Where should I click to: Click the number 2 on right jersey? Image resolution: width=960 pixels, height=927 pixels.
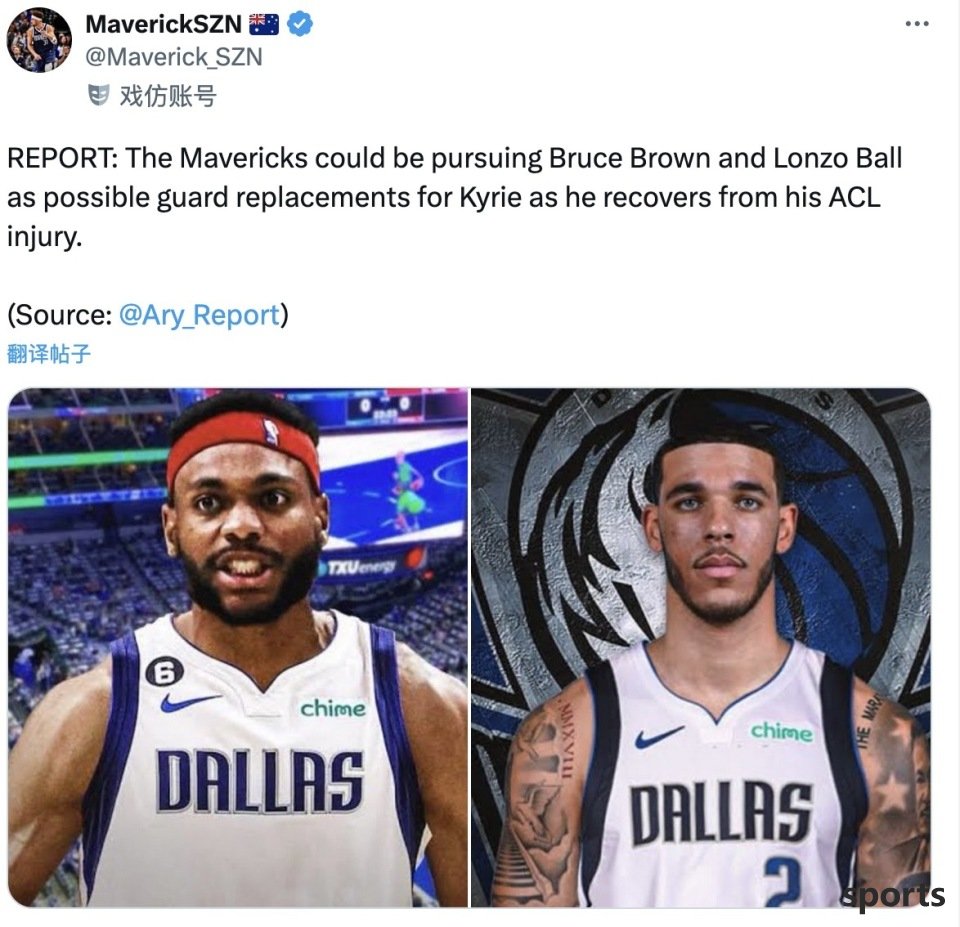tap(783, 880)
